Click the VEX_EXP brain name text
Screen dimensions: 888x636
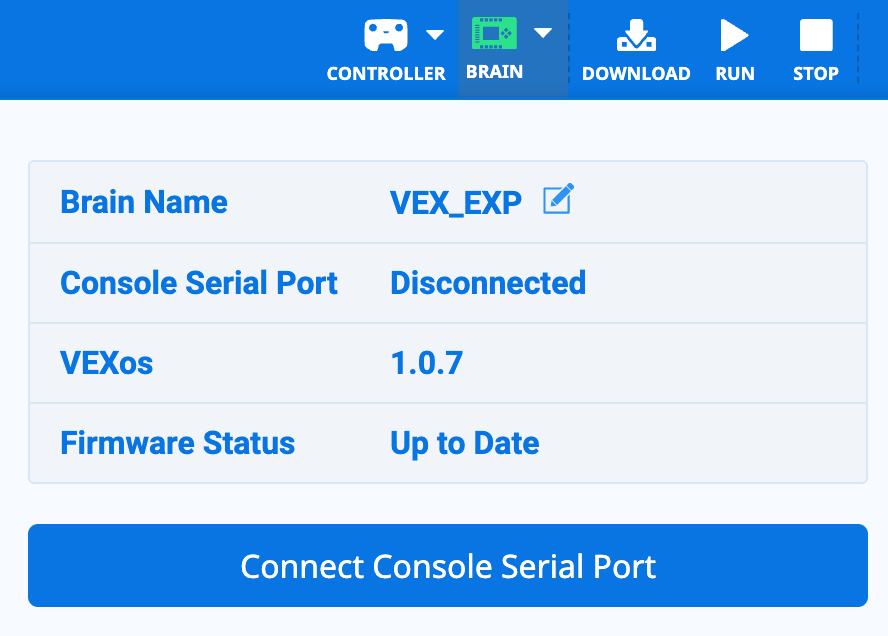(455, 201)
